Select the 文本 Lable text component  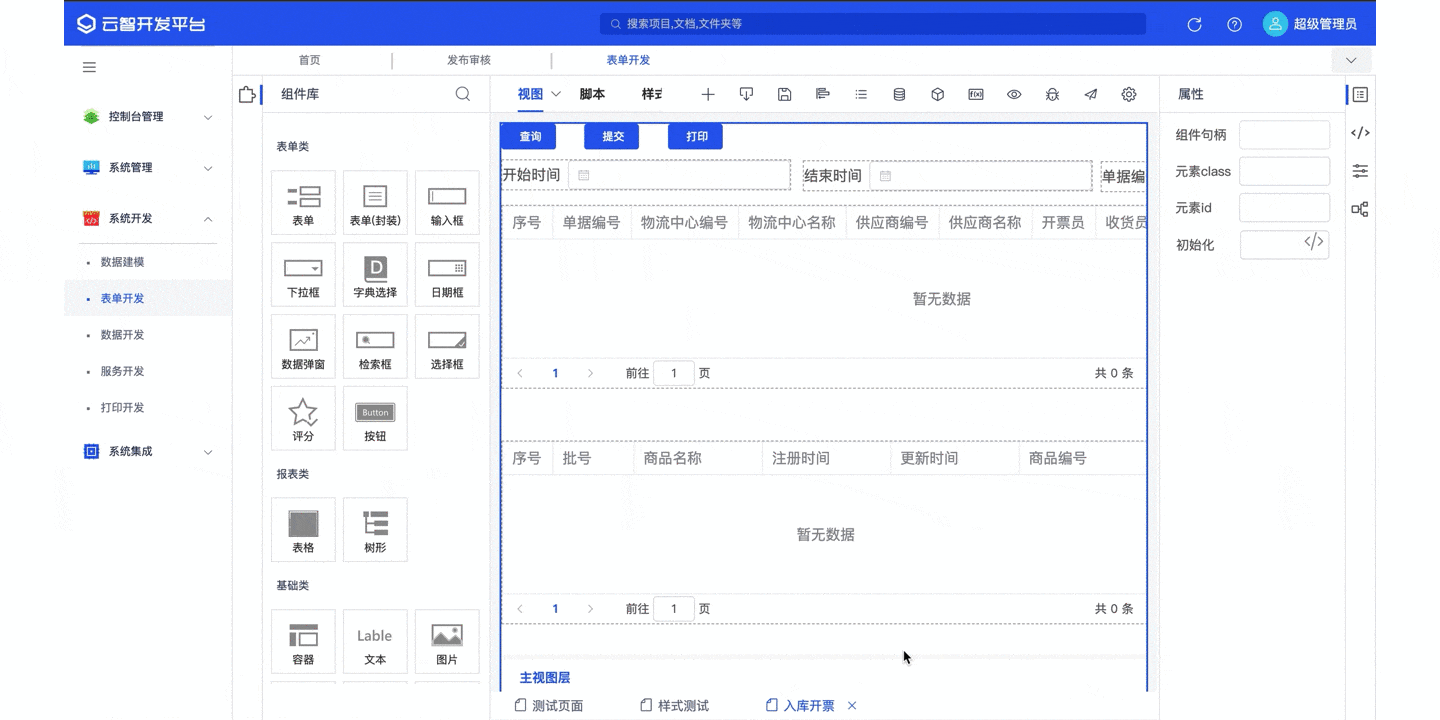(375, 642)
